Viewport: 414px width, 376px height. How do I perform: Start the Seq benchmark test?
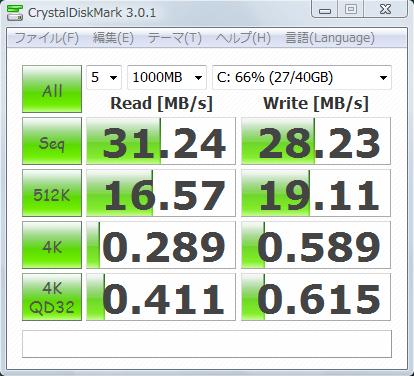52,141
